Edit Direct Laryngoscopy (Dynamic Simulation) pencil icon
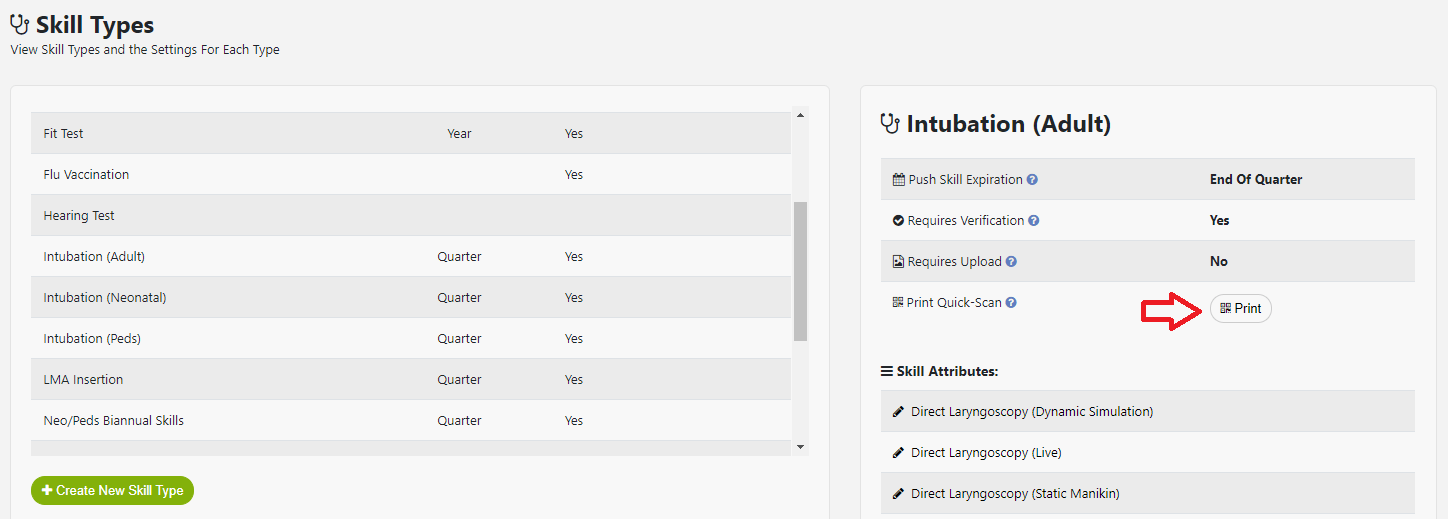Screen dimensions: 1448x519 click(x=898, y=412)
